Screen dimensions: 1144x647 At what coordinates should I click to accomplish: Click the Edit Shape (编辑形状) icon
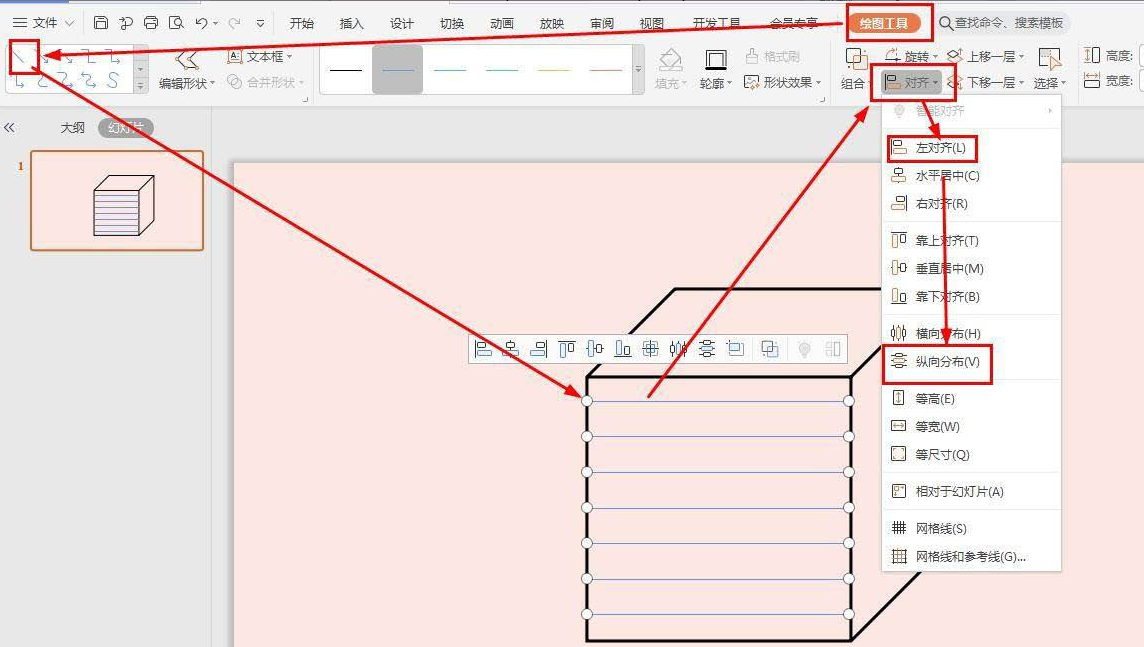[187, 60]
